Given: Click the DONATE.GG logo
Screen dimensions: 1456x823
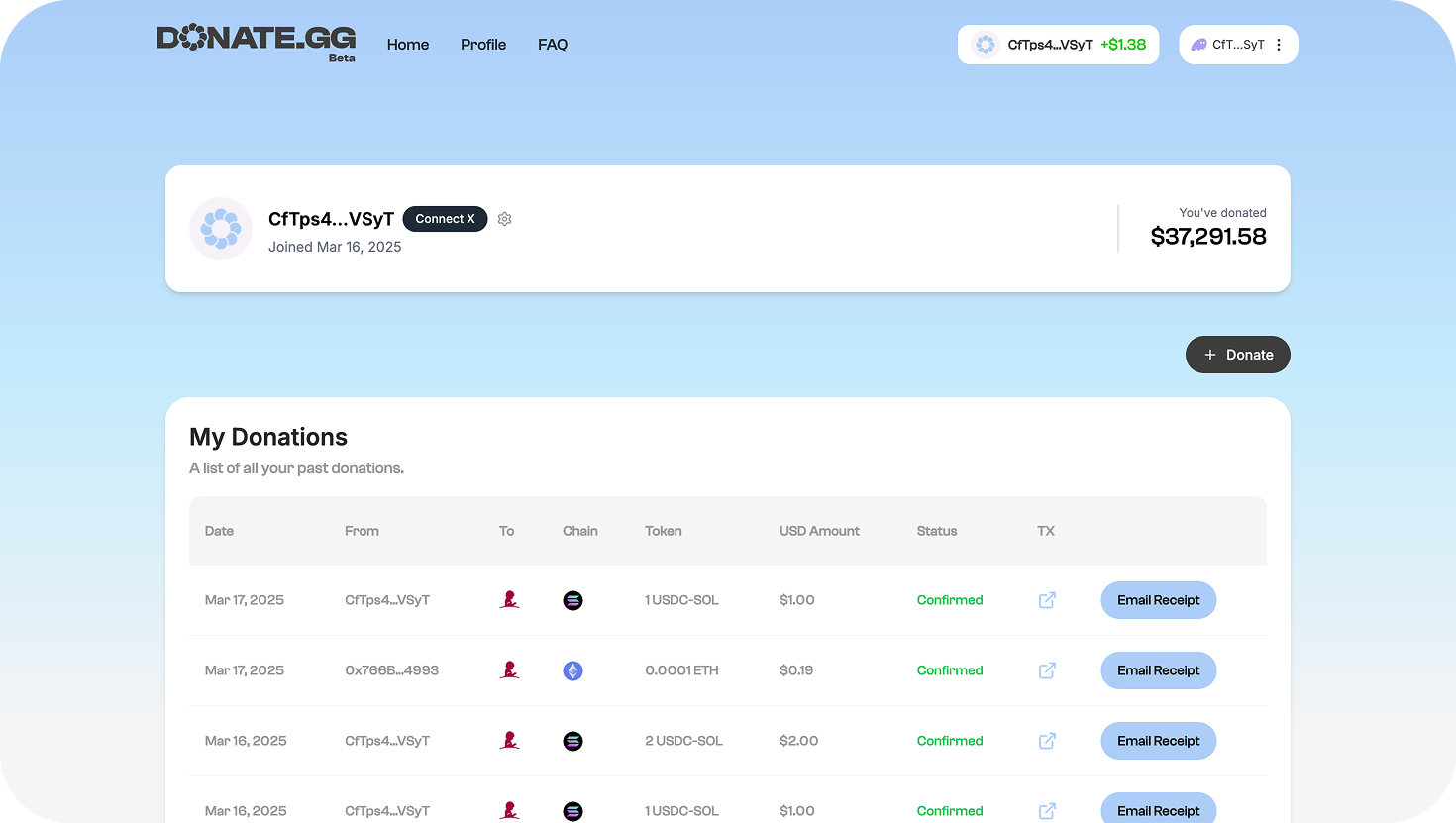Looking at the screenshot, I should point(257,43).
